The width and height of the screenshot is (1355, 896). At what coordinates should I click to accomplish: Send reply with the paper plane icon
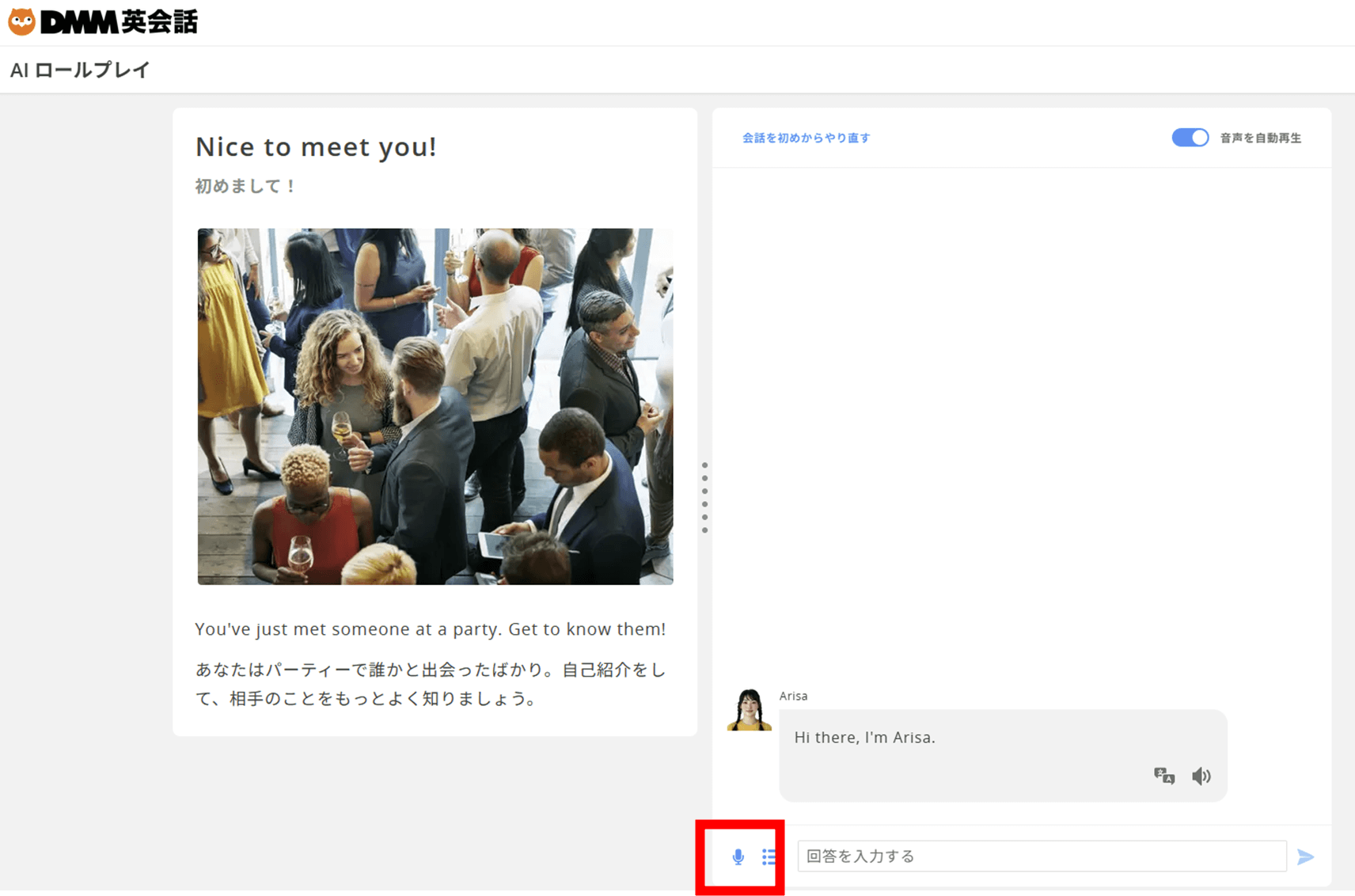[1306, 856]
